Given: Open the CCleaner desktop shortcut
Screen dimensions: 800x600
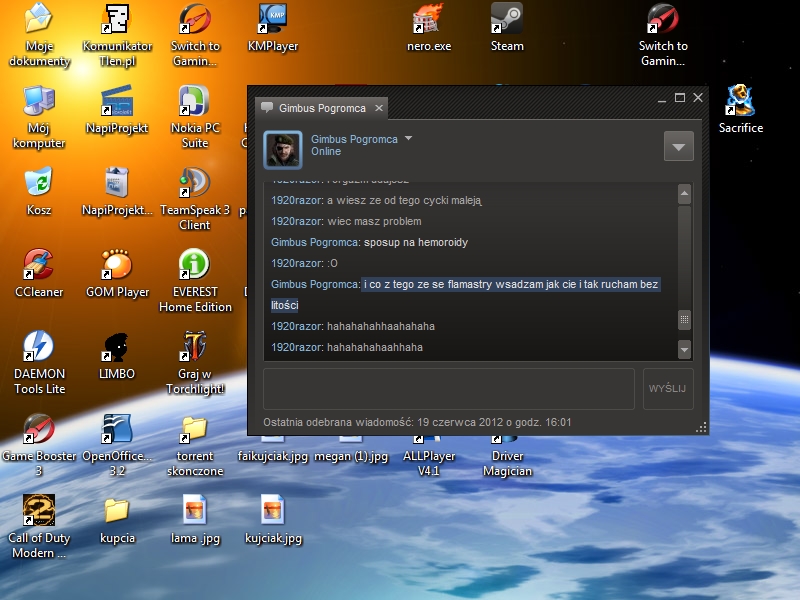Looking at the screenshot, I should [x=38, y=265].
